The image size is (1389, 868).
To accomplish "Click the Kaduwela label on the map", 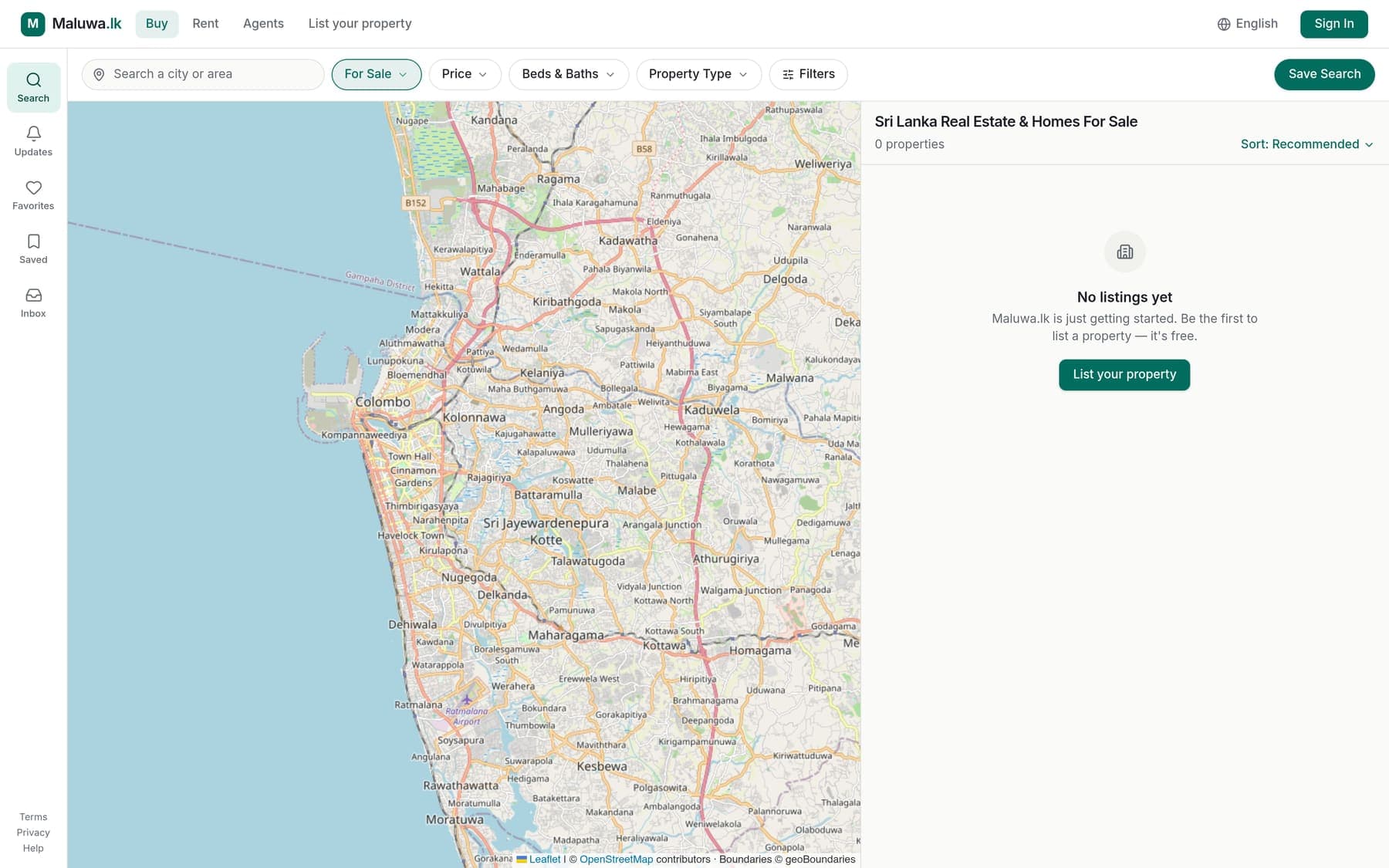I will [711, 410].
